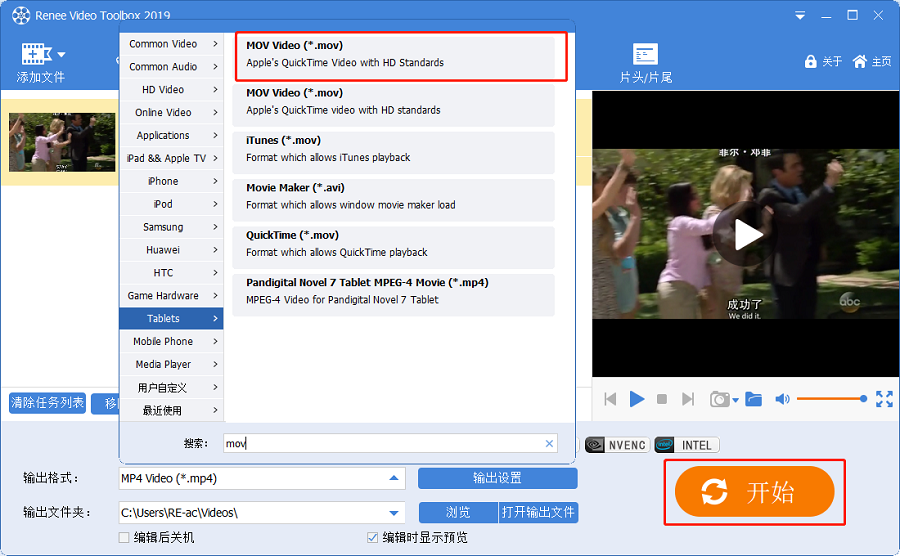Click the 输出设置 button
Image resolution: width=900 pixels, height=556 pixels.
[x=498, y=478]
